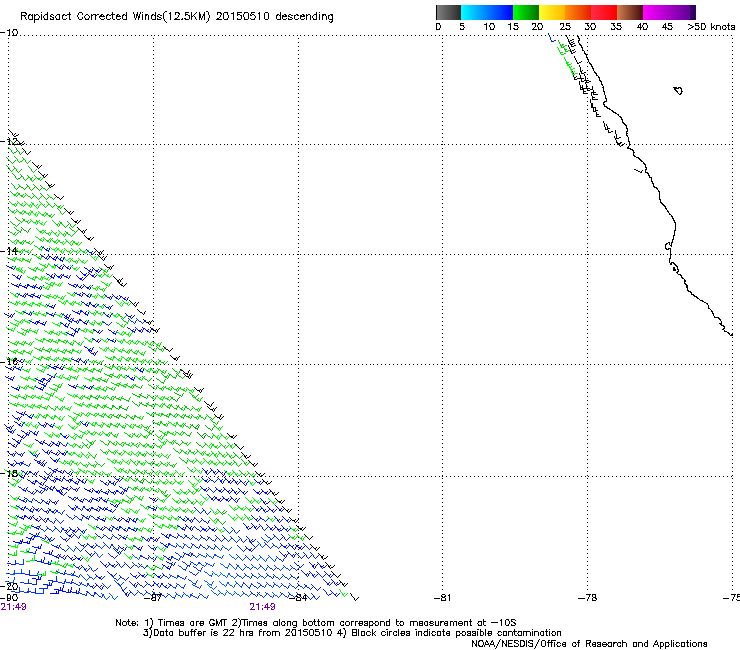
Task: Click the green 15-20 knots legend segment
Action: coord(526,12)
